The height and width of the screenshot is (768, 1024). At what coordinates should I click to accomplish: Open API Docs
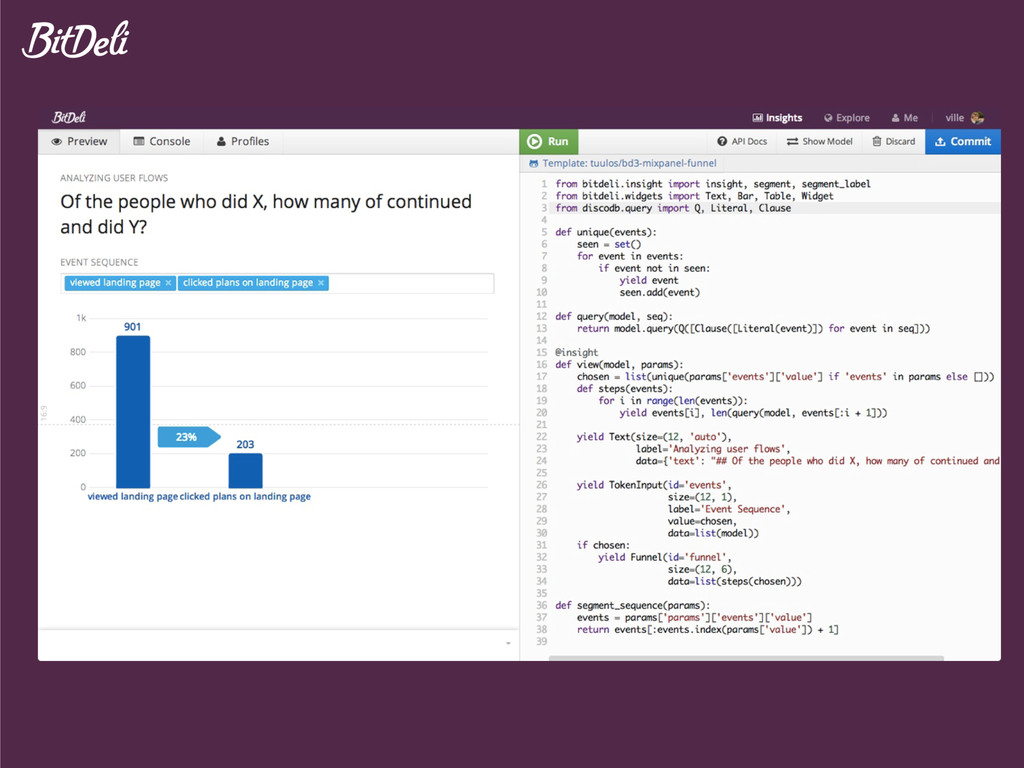[742, 142]
